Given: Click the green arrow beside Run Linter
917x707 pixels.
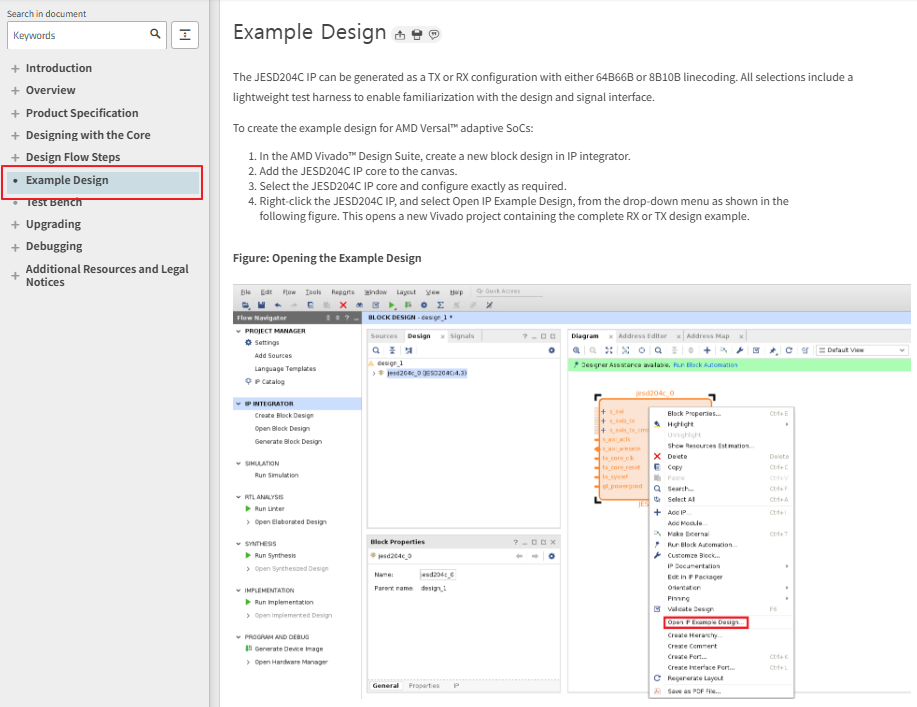Looking at the screenshot, I should point(249,509).
